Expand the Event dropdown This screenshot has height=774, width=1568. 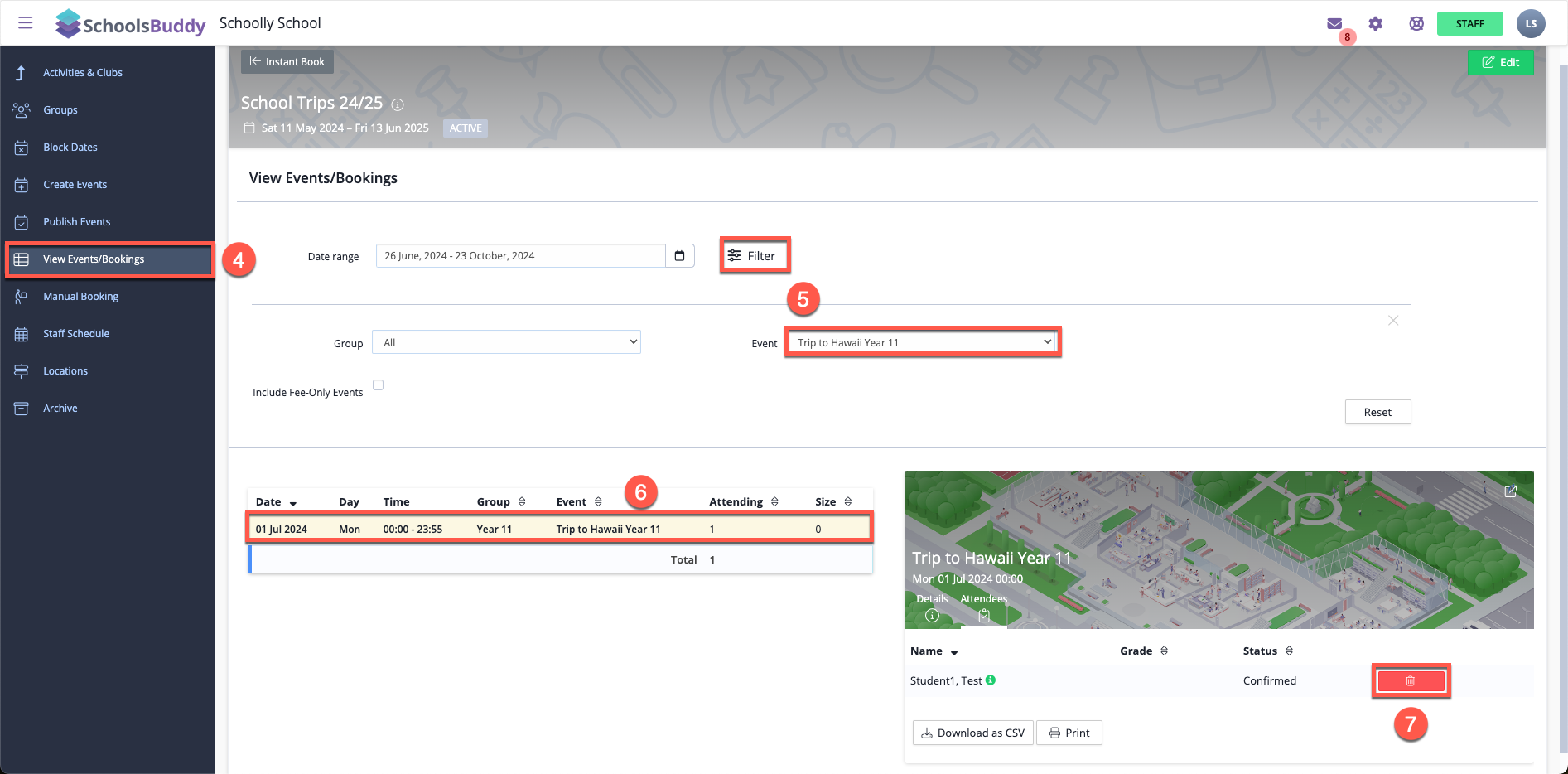pos(923,342)
